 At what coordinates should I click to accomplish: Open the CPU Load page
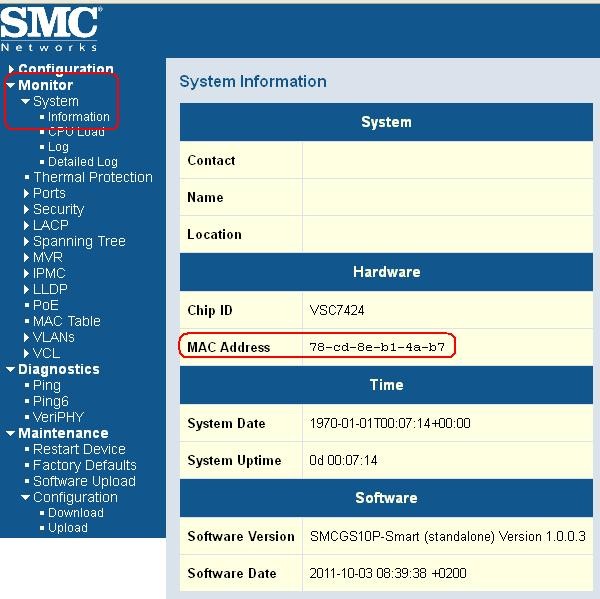click(76, 132)
